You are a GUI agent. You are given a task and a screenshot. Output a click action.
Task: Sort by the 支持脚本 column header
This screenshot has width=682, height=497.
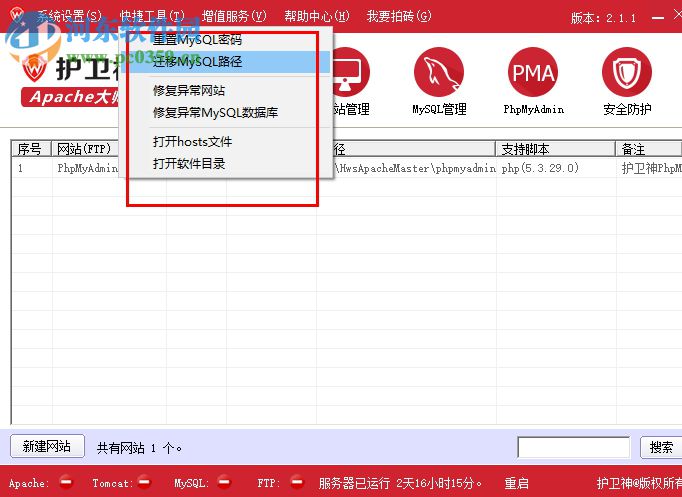click(555, 149)
